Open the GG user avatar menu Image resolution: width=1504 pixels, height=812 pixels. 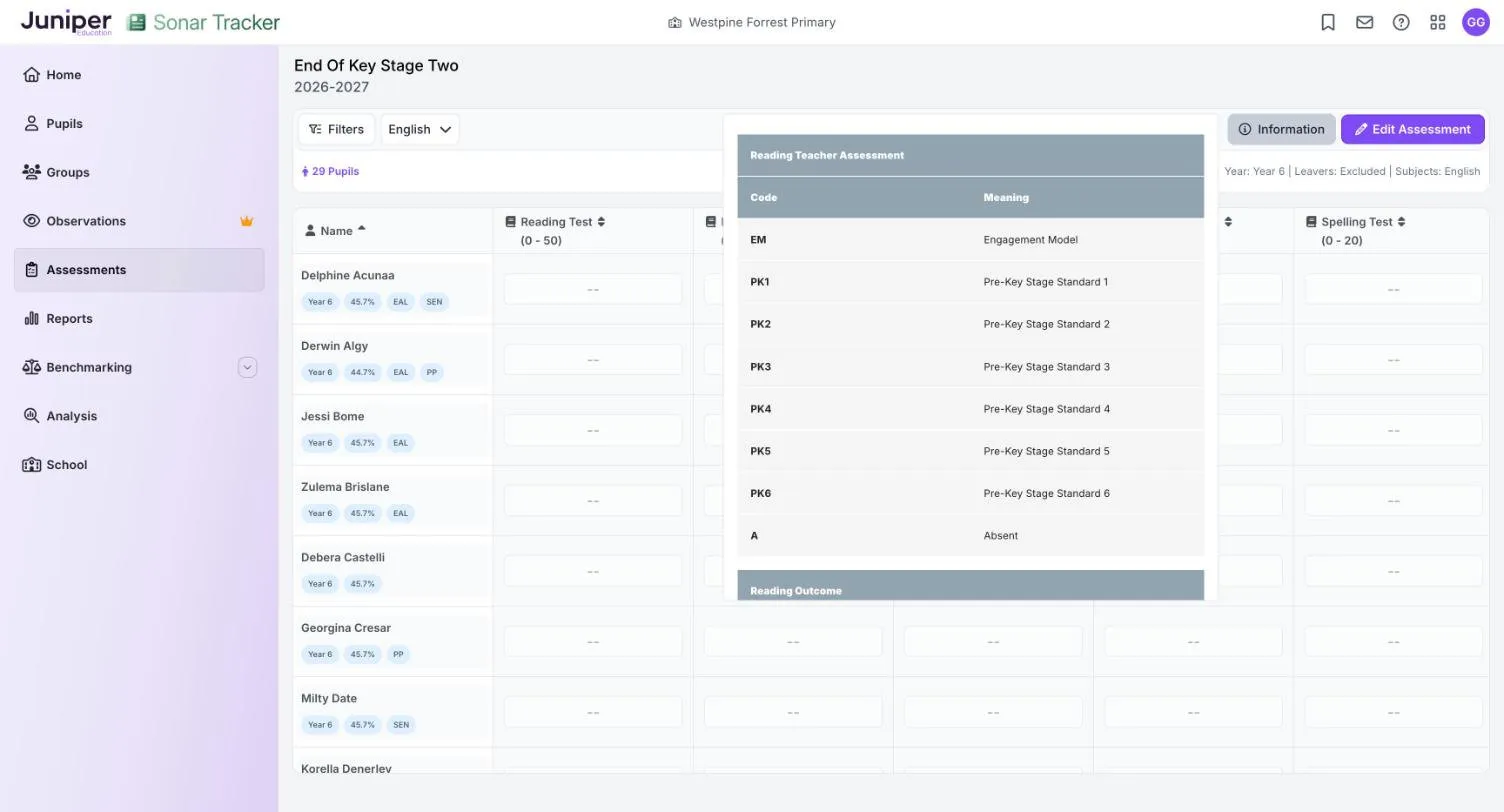coord(1476,22)
